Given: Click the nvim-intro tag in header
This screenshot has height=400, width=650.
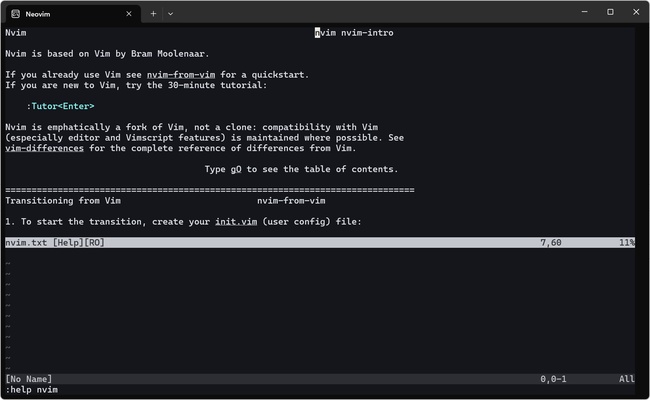Looking at the screenshot, I should [367, 33].
